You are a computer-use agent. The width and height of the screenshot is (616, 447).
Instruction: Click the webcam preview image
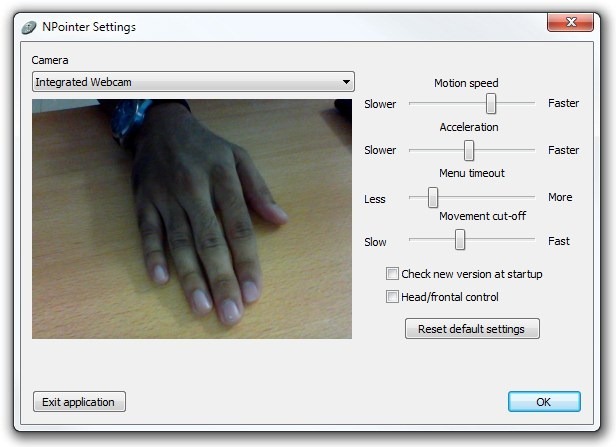click(192, 219)
